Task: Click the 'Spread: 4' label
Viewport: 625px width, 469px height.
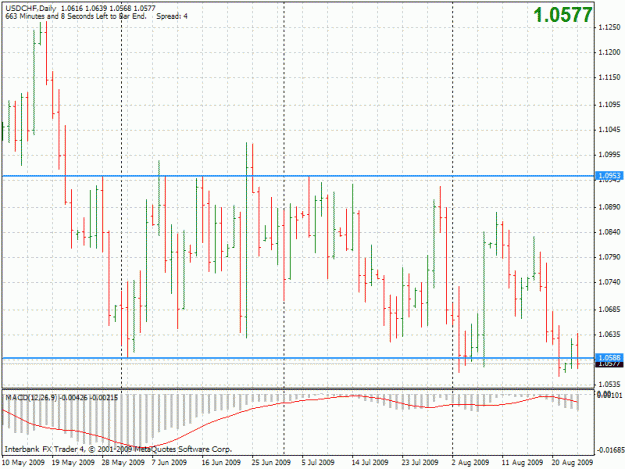Action: pos(172,16)
